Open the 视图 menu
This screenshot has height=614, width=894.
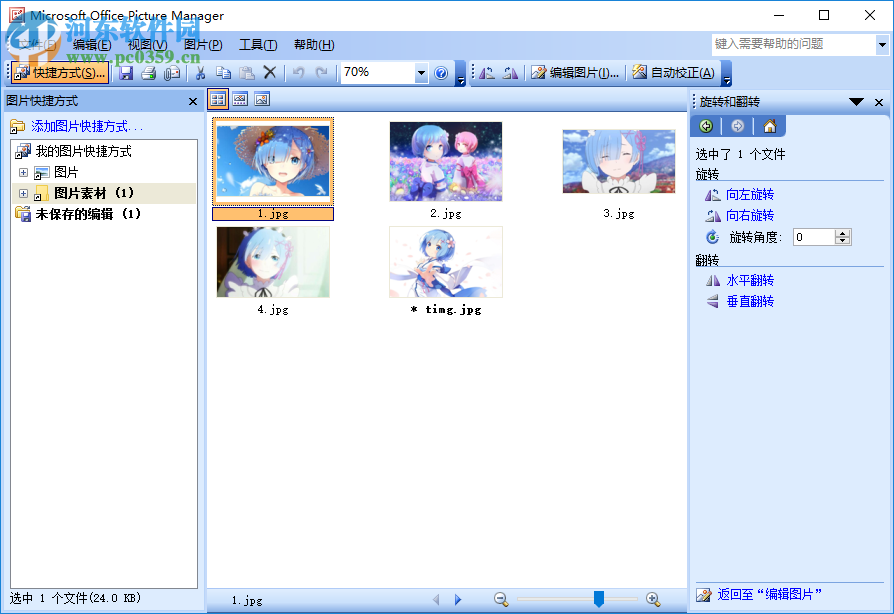pyautogui.click(x=145, y=44)
